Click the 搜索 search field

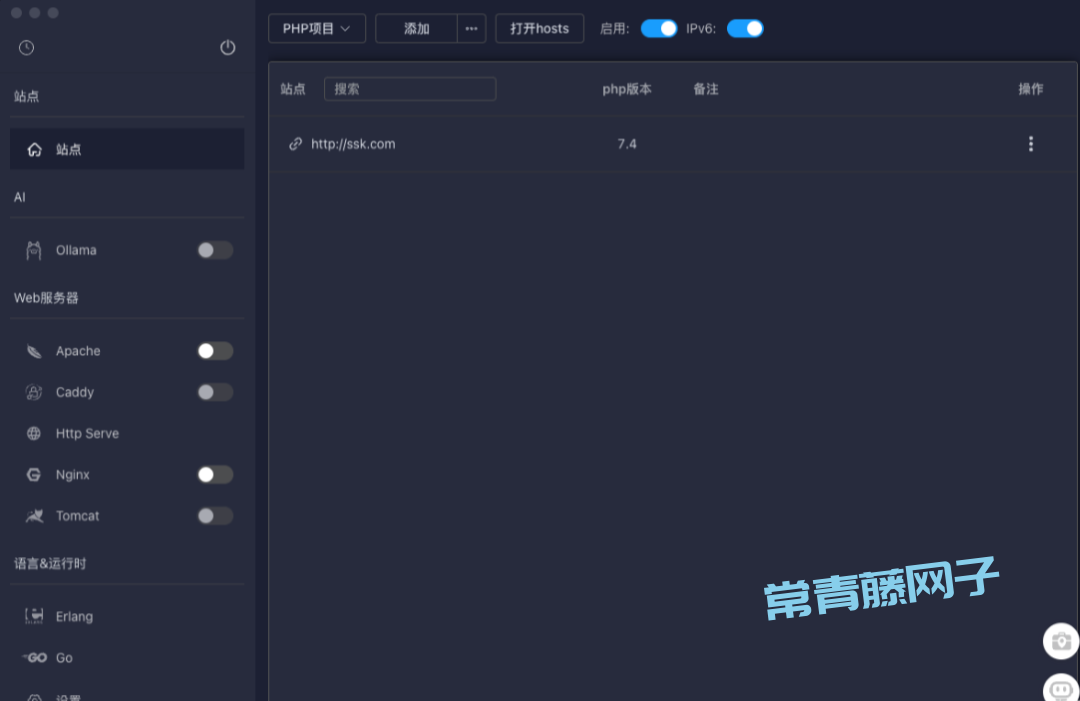point(410,89)
